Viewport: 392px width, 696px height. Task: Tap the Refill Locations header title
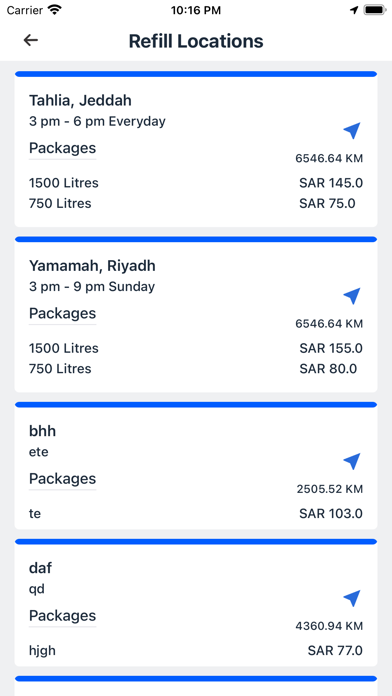(196, 41)
